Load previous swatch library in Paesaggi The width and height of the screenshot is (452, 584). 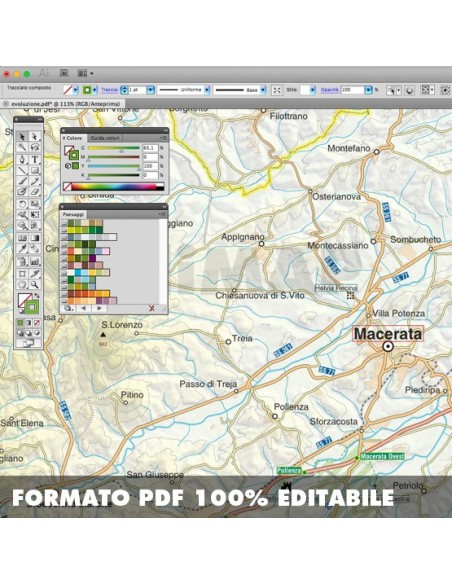click(84, 308)
